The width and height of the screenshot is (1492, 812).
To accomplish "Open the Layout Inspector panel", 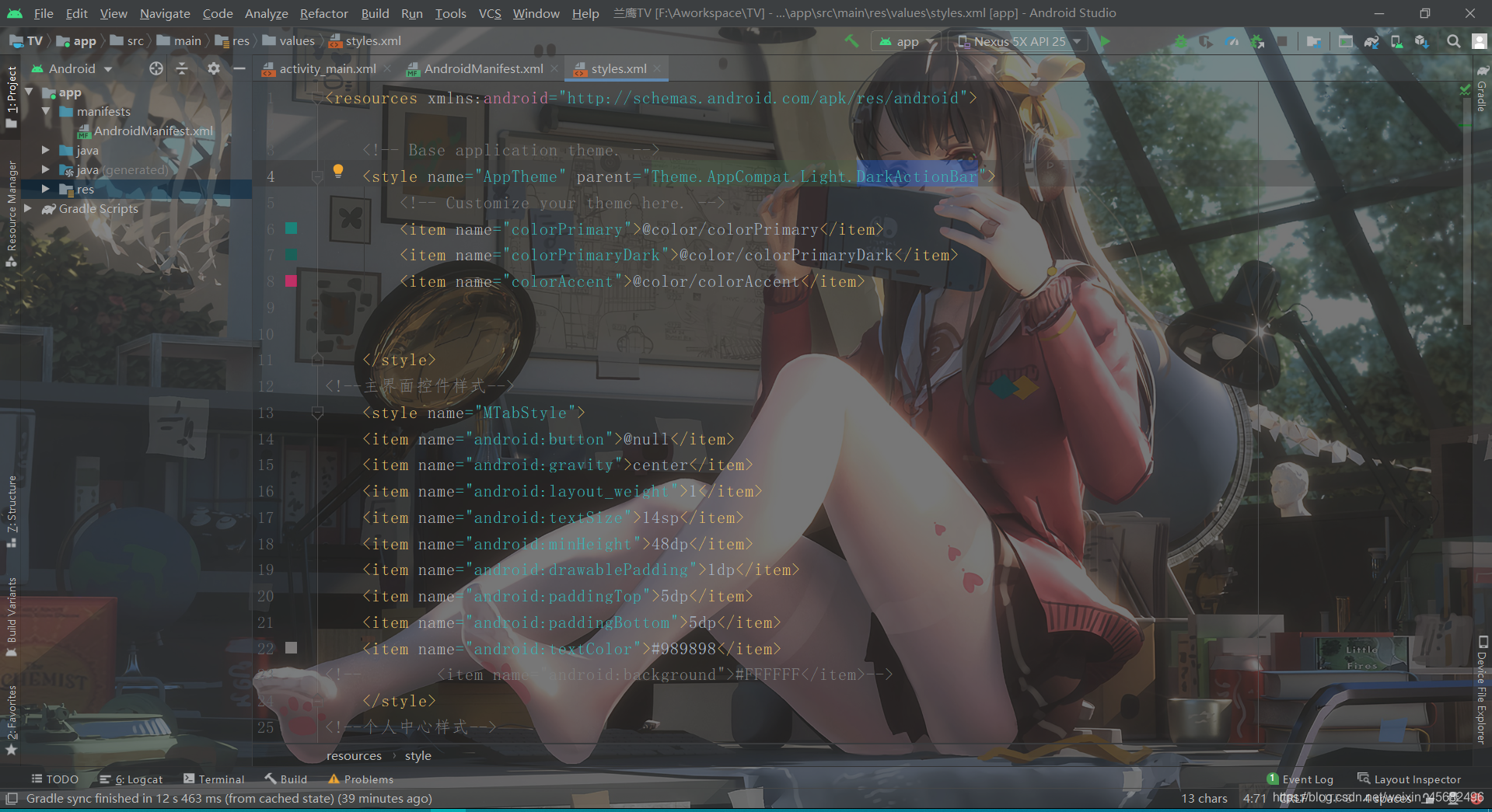I will tap(1409, 779).
